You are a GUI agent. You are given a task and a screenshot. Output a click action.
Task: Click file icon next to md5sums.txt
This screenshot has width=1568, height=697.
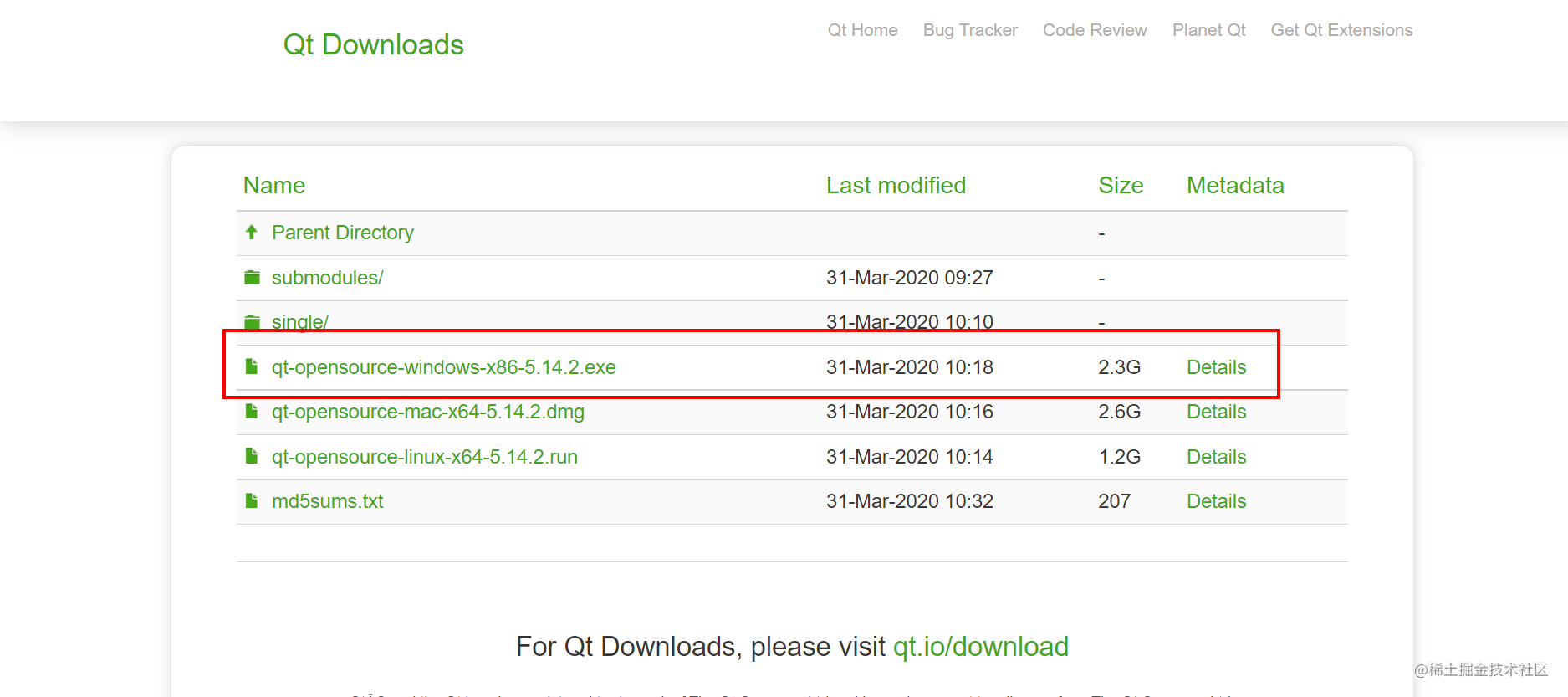click(x=251, y=500)
